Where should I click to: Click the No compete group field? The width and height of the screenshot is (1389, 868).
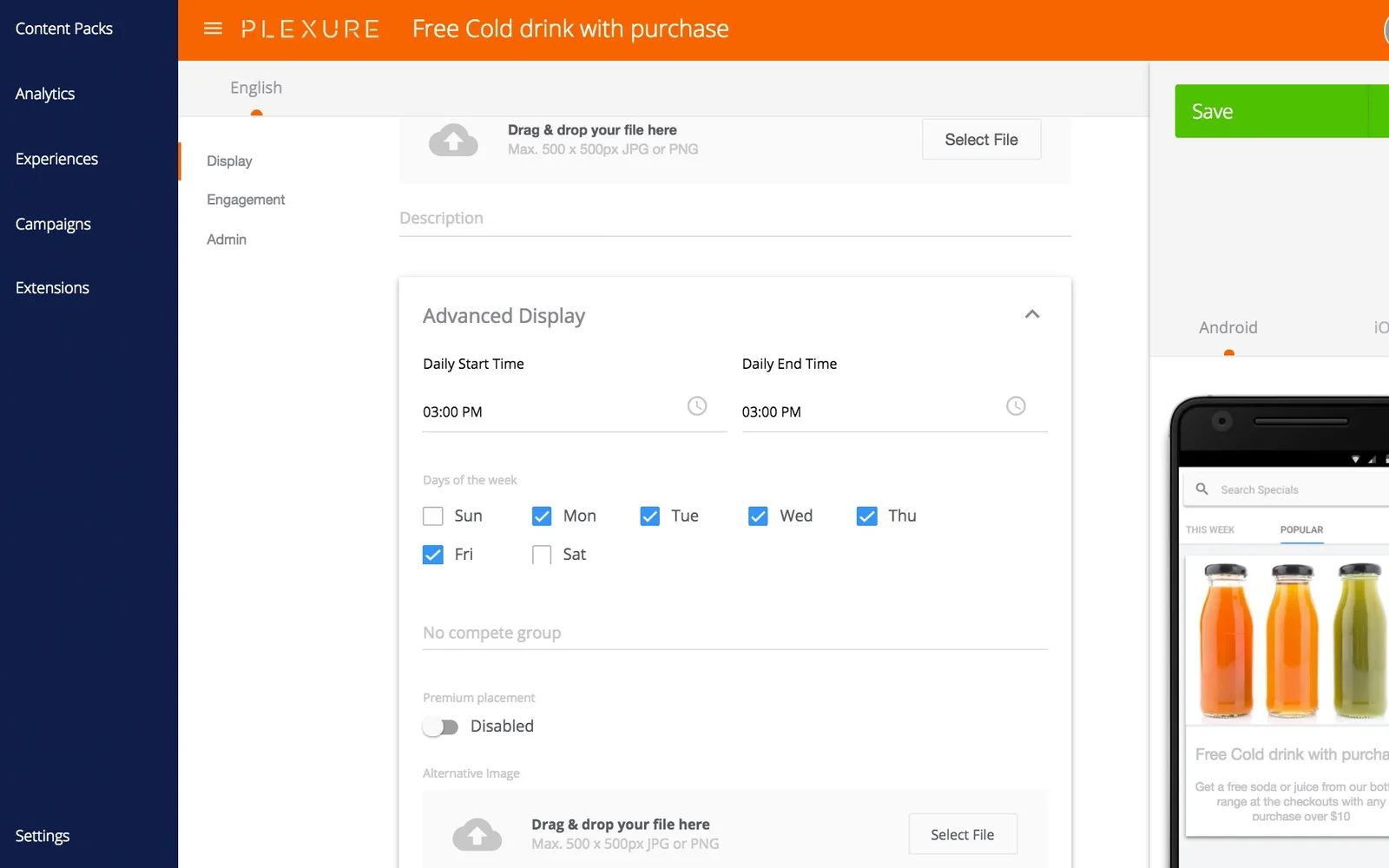coord(735,634)
